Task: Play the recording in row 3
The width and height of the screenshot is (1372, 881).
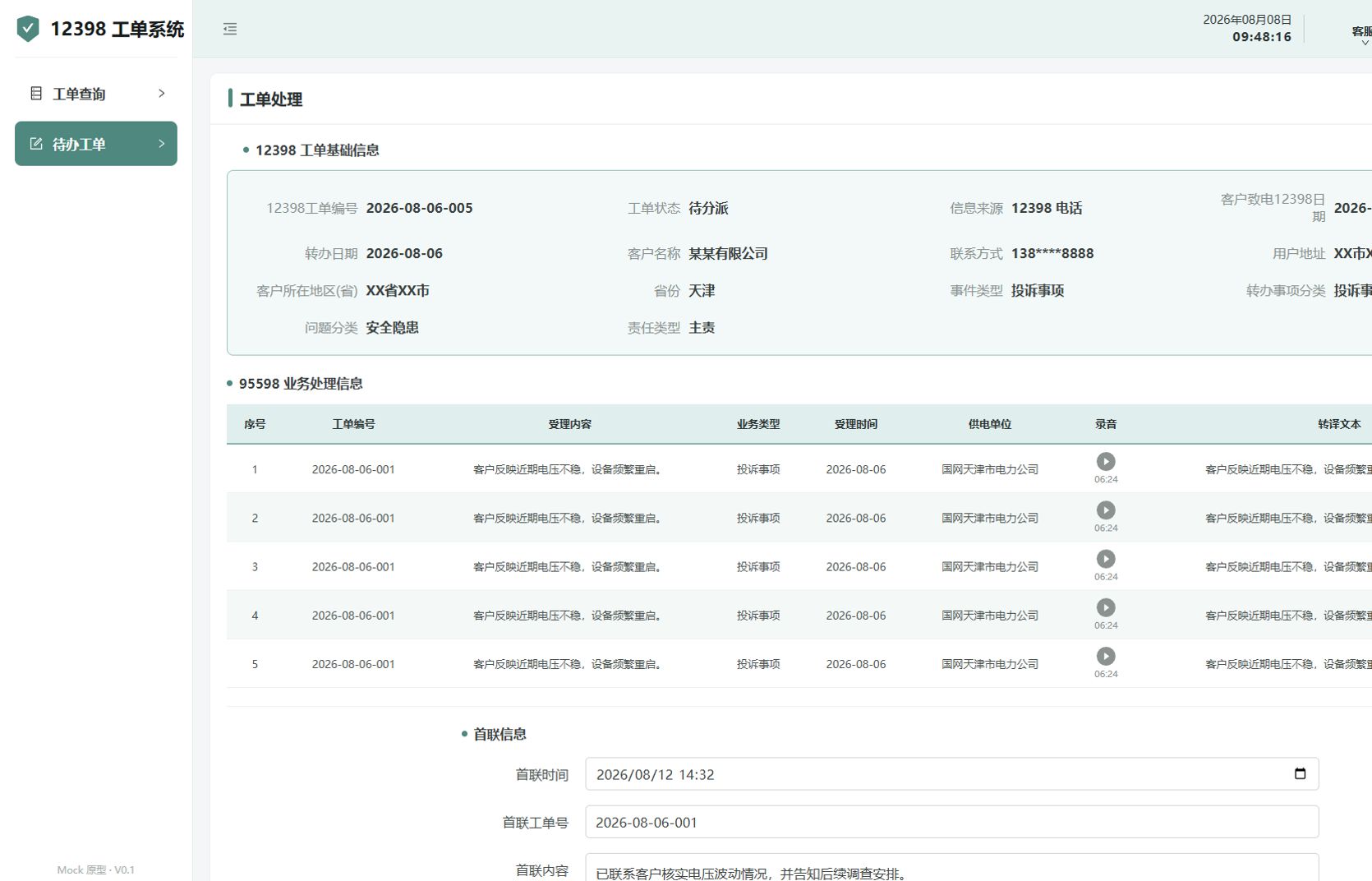Action: click(1106, 559)
